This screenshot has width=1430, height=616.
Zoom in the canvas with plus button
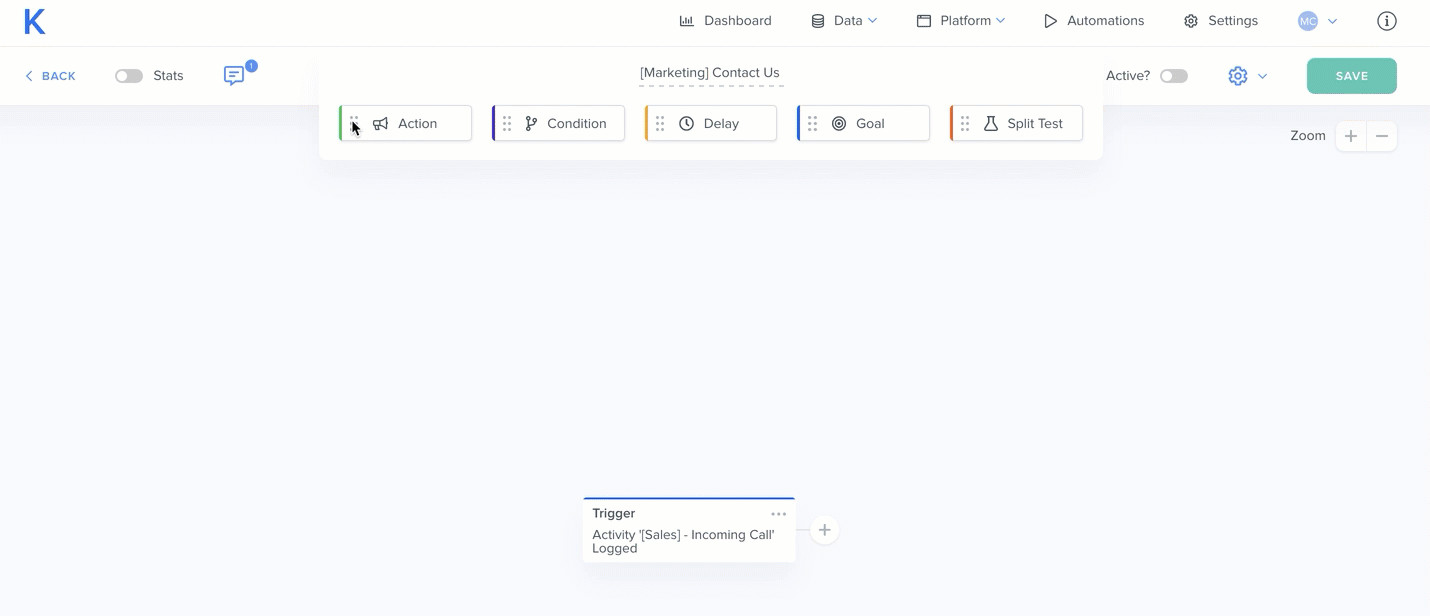point(1350,136)
